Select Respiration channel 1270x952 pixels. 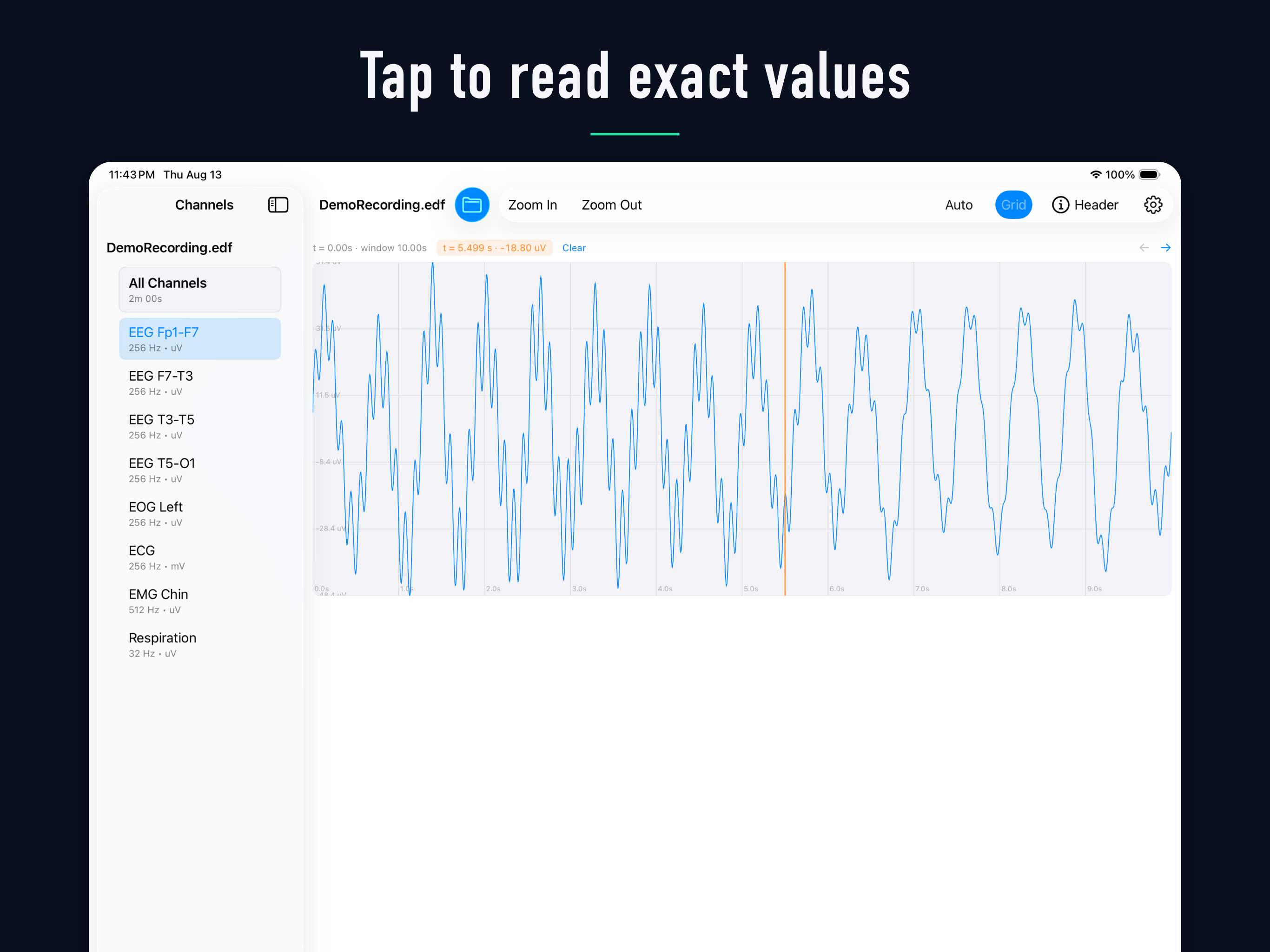point(200,644)
